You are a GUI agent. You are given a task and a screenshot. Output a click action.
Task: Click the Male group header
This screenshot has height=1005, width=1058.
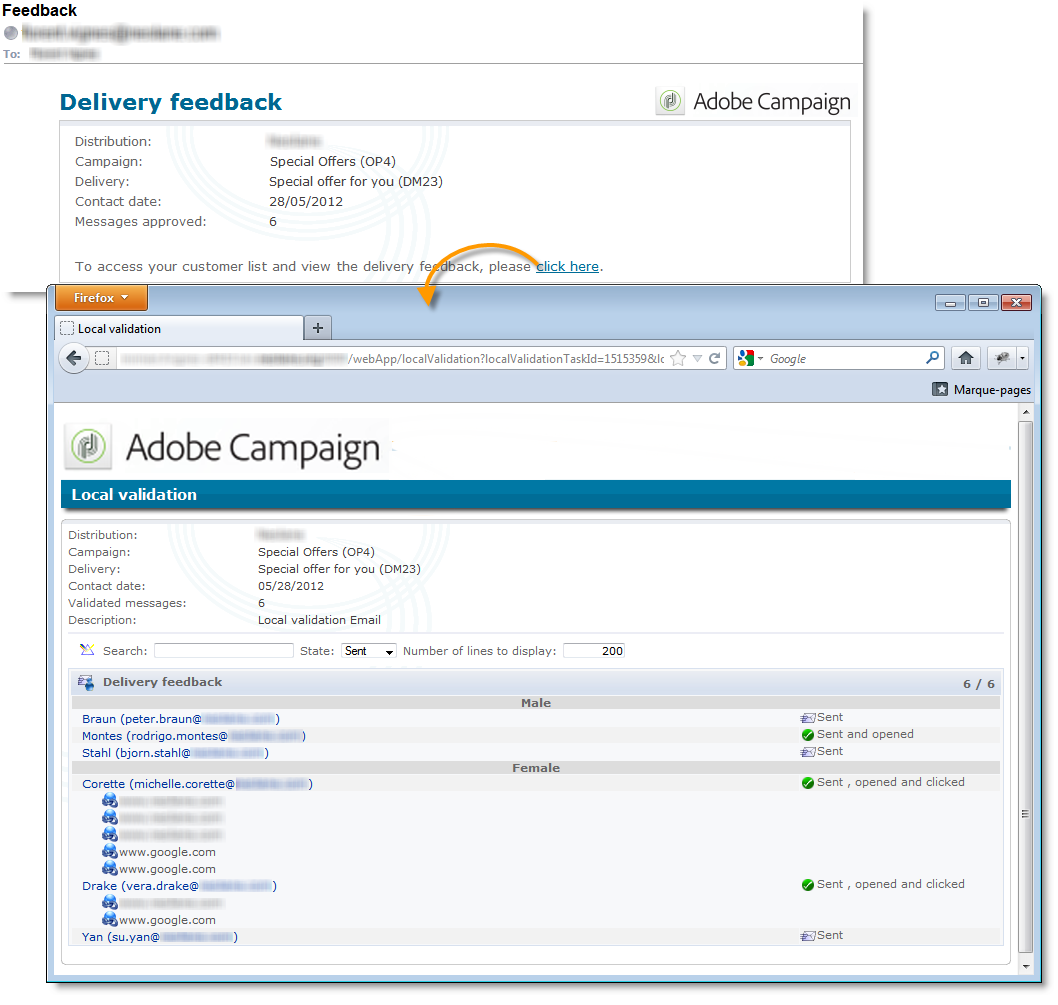[x=536, y=703]
